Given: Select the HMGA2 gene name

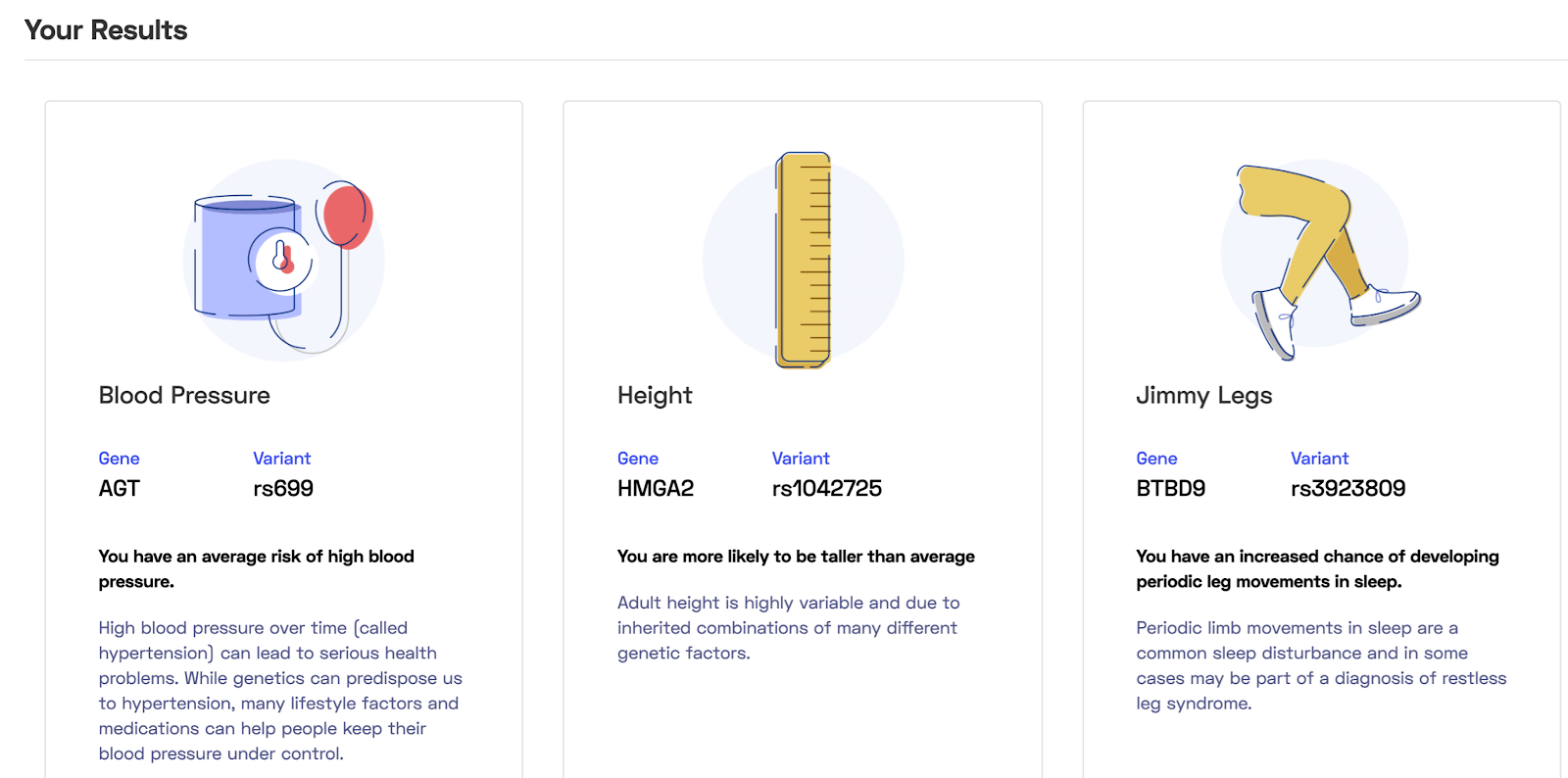Looking at the screenshot, I should point(656,488).
